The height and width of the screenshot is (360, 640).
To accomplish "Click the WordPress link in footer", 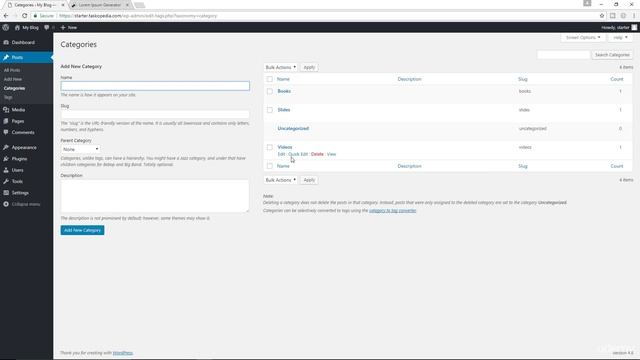I will [x=123, y=353].
